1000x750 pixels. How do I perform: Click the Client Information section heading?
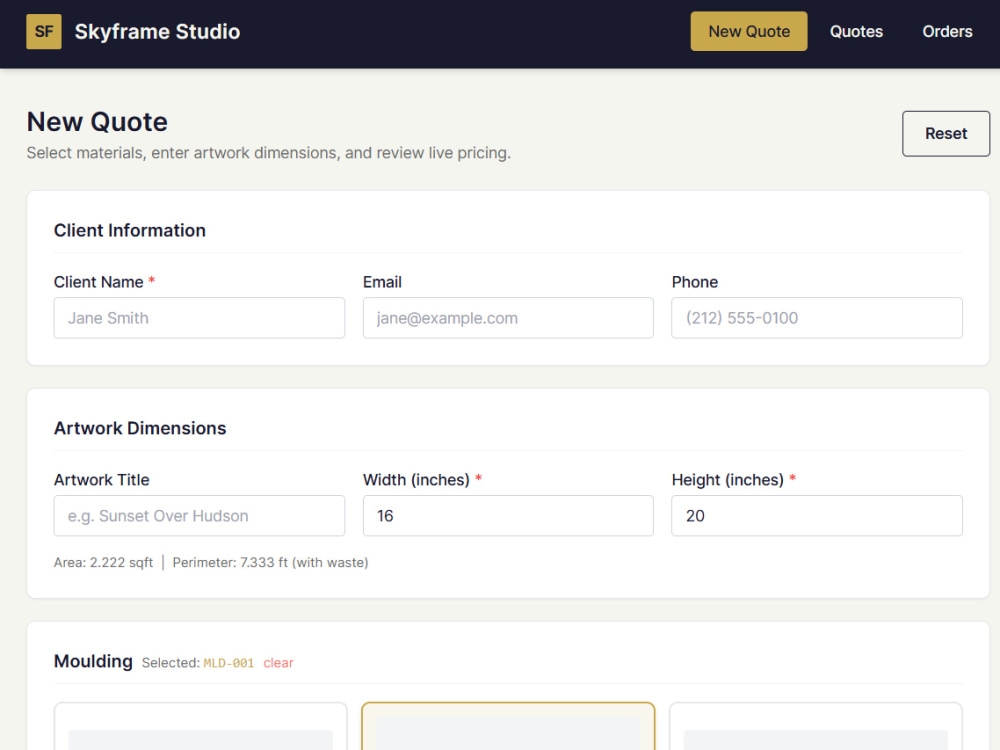129,230
